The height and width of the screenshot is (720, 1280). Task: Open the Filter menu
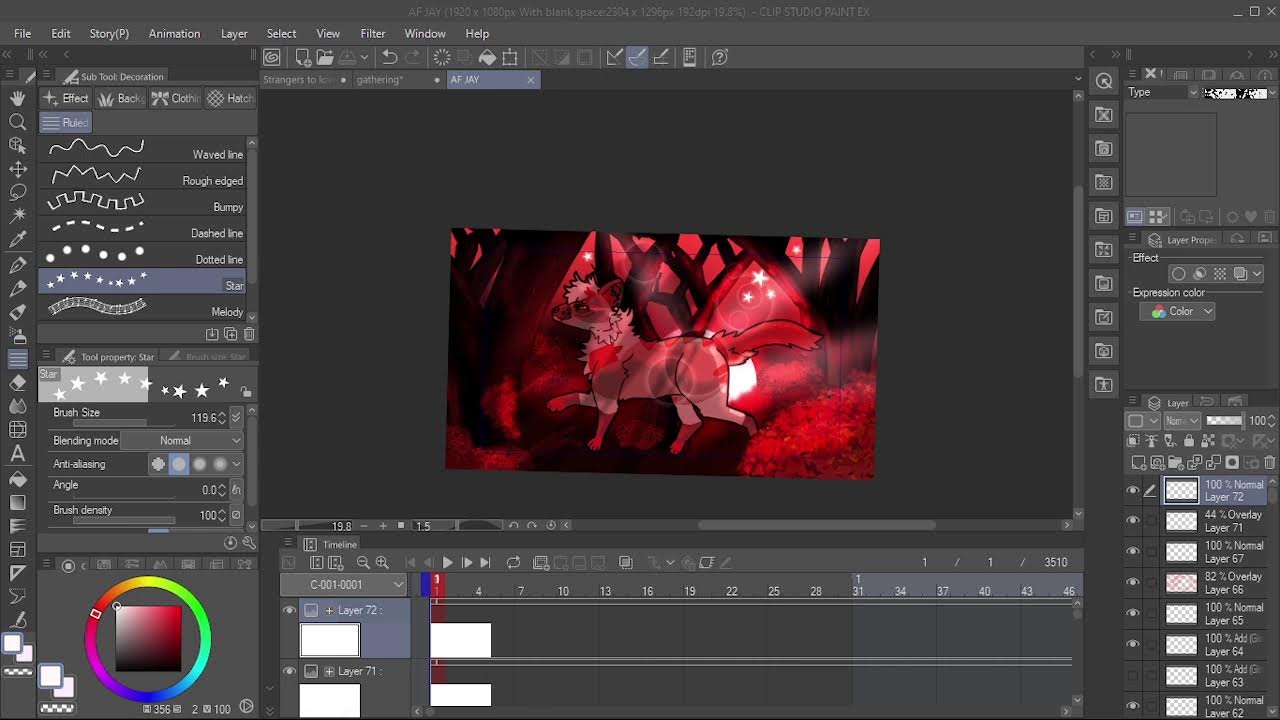(x=373, y=33)
